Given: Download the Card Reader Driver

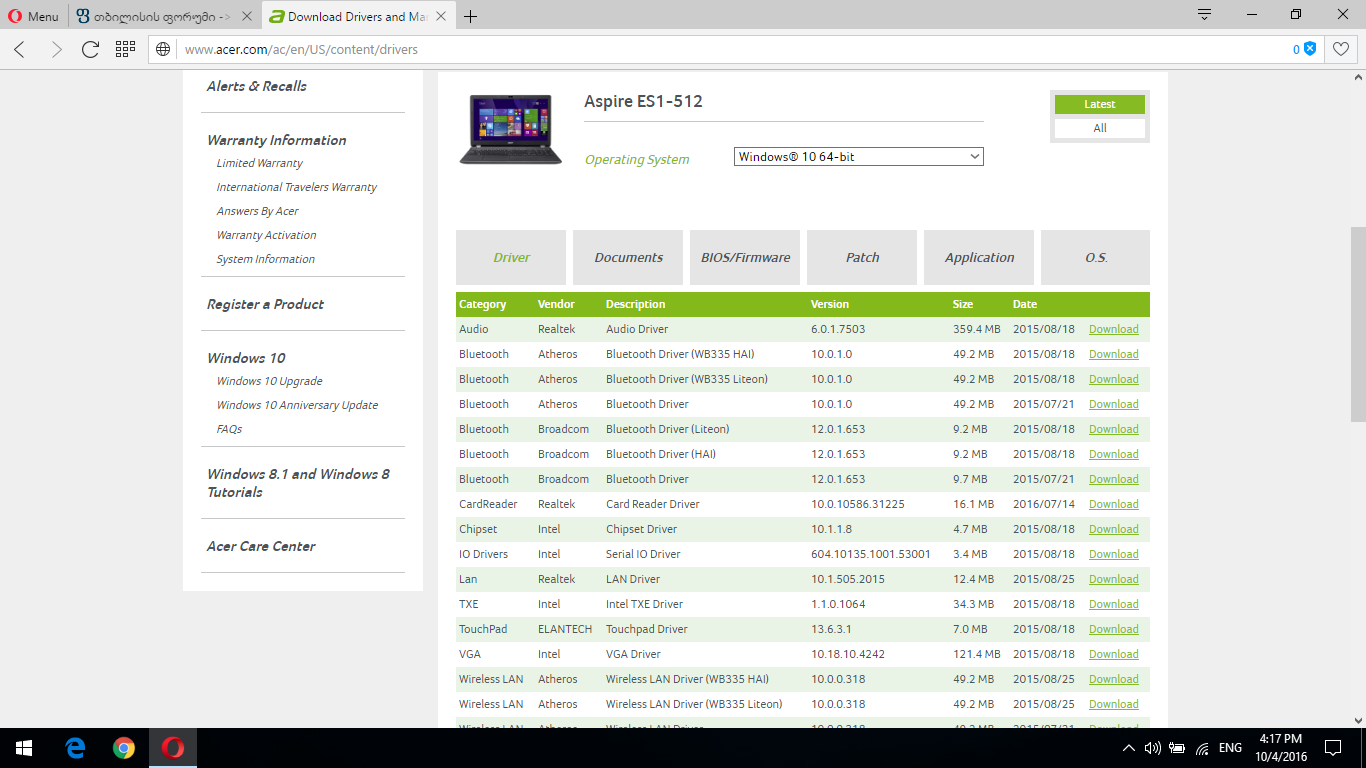Looking at the screenshot, I should [x=1114, y=504].
